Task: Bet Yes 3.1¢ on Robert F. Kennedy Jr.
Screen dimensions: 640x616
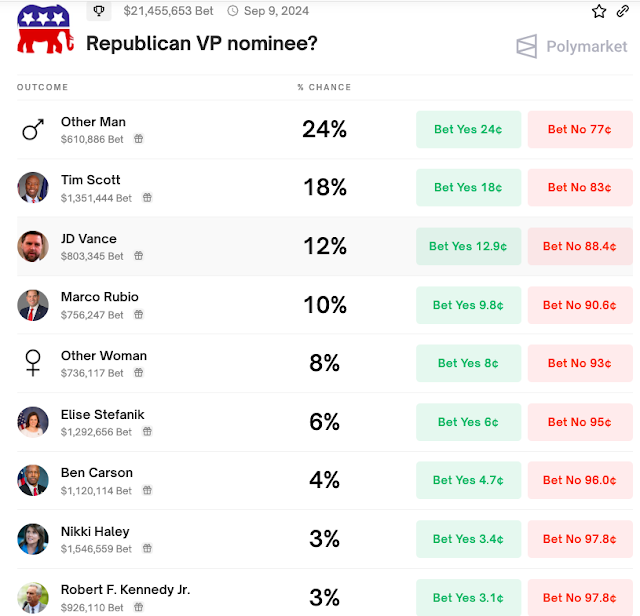Action: coord(469,598)
